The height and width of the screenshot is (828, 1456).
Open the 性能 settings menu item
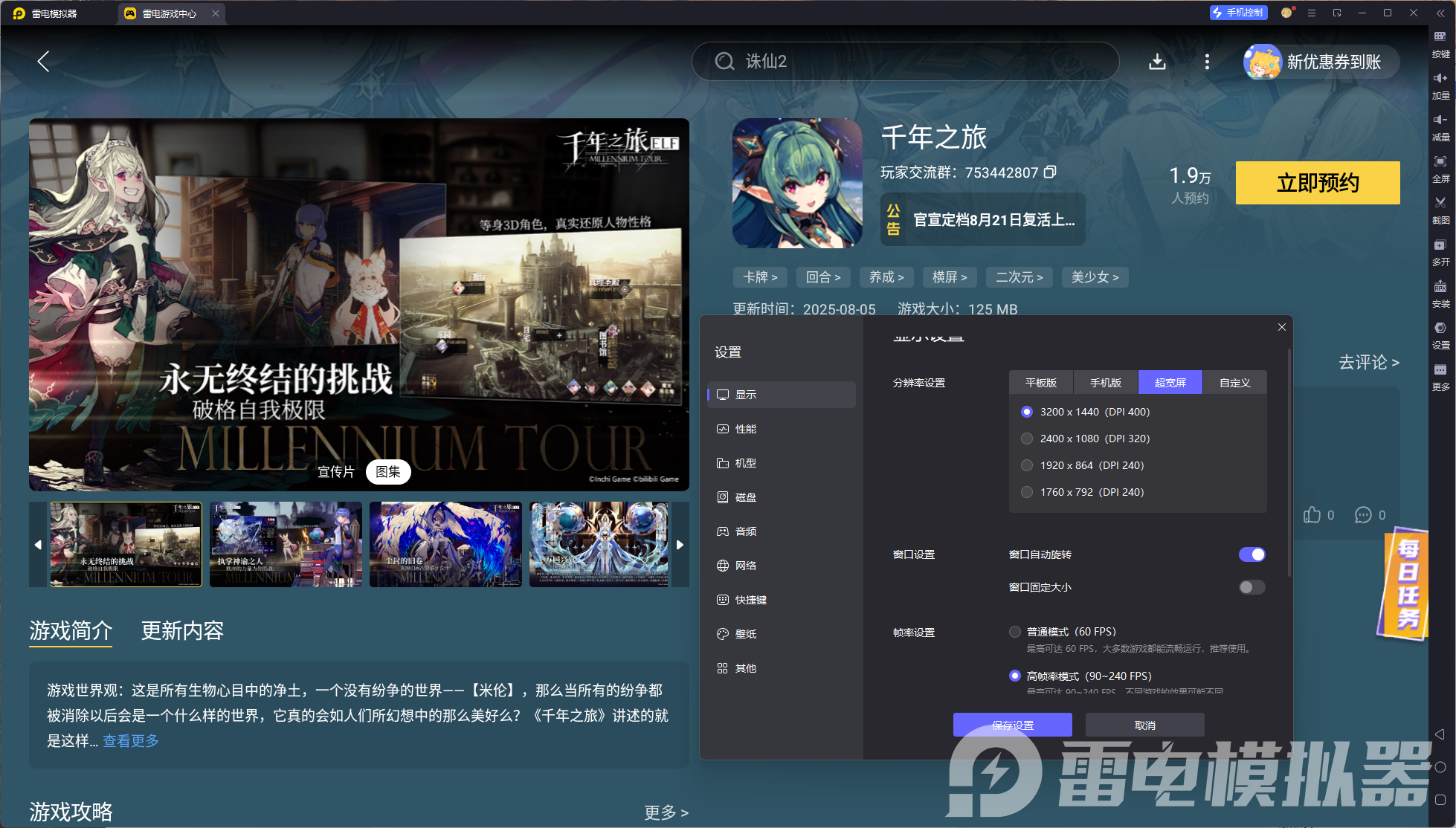tap(746, 429)
